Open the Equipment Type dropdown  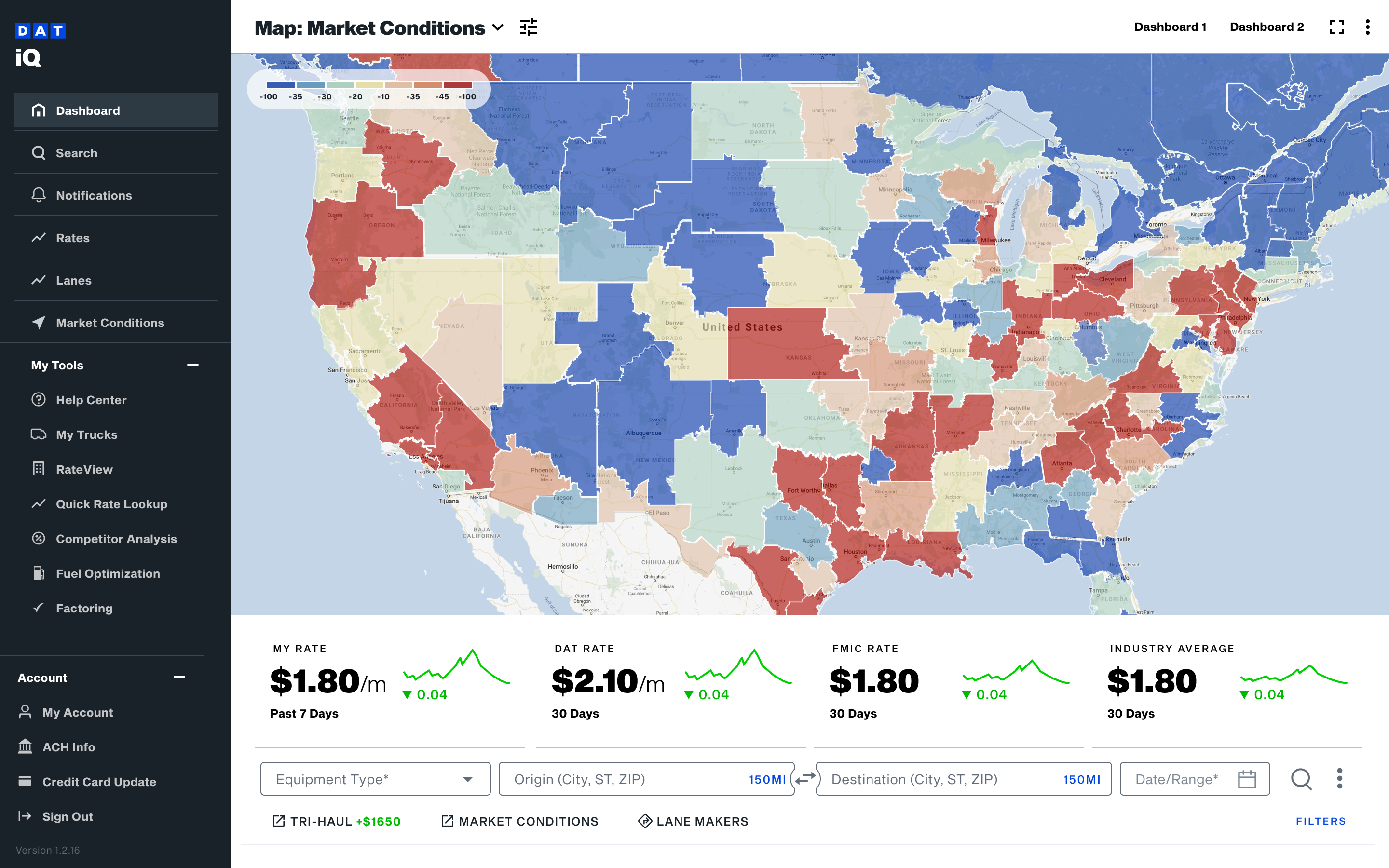[375, 779]
